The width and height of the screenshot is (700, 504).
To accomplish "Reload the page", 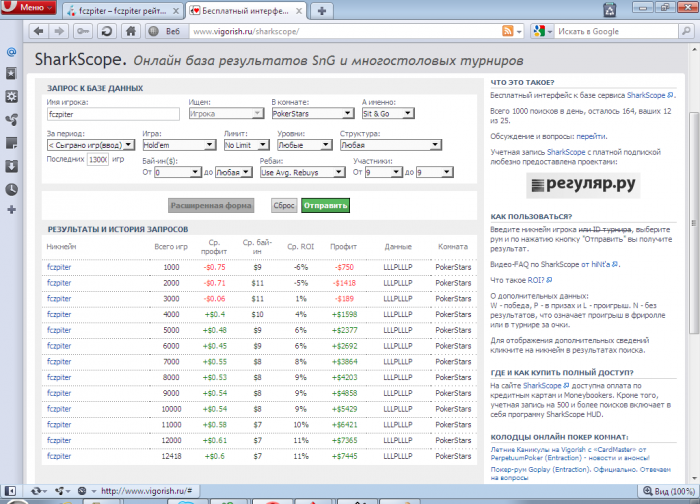I will [107, 31].
